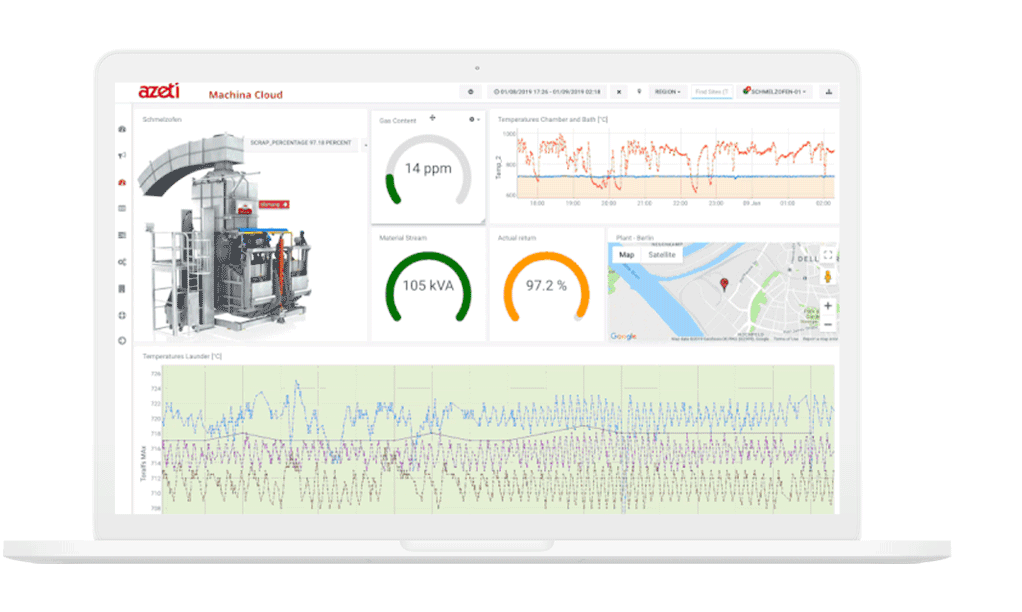
Task: Click the Machina Cloud title
Action: (x=246, y=95)
